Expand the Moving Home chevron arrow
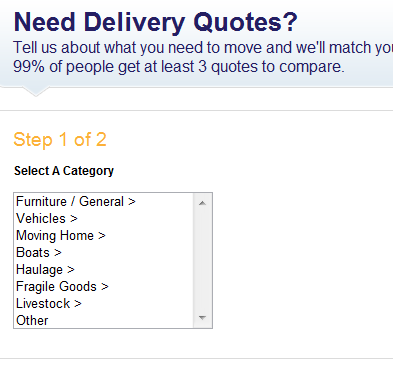 pos(102,236)
